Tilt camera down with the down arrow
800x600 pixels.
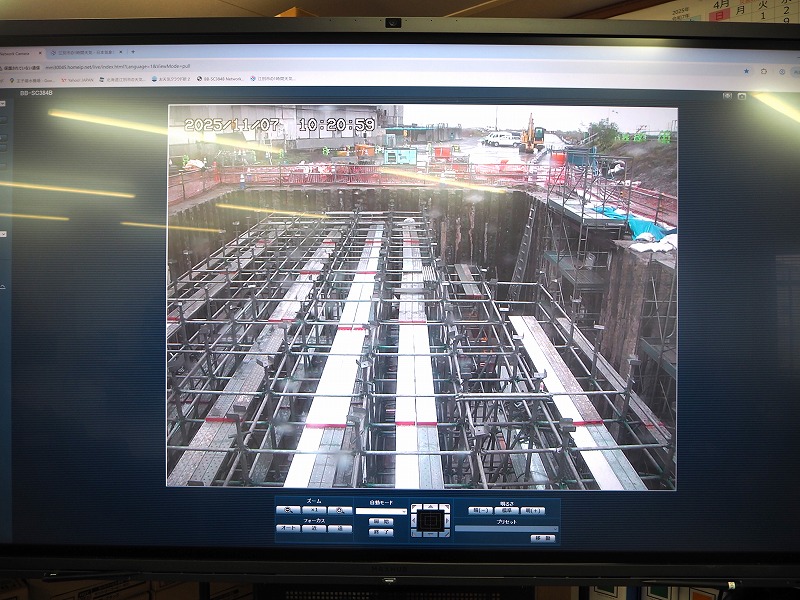click(x=430, y=533)
